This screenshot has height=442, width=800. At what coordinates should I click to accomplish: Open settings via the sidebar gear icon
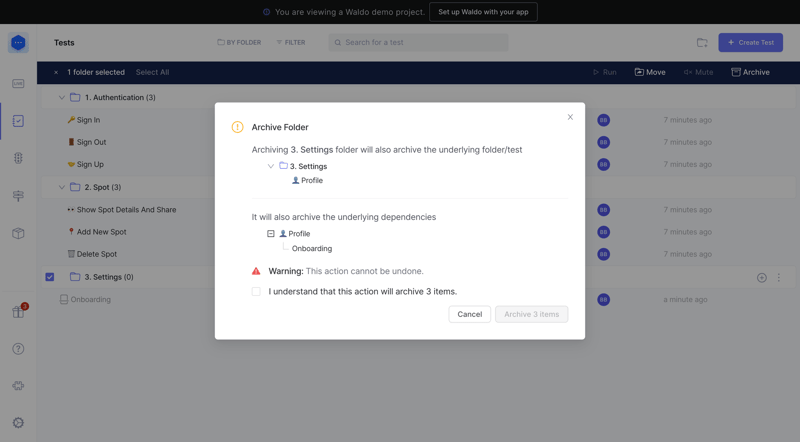point(18,423)
